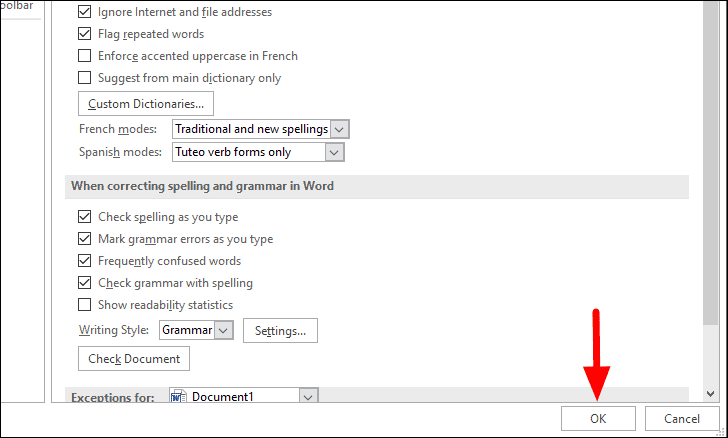Image resolution: width=728 pixels, height=438 pixels.
Task: Click the Word document icon beside Document1
Action: click(178, 396)
